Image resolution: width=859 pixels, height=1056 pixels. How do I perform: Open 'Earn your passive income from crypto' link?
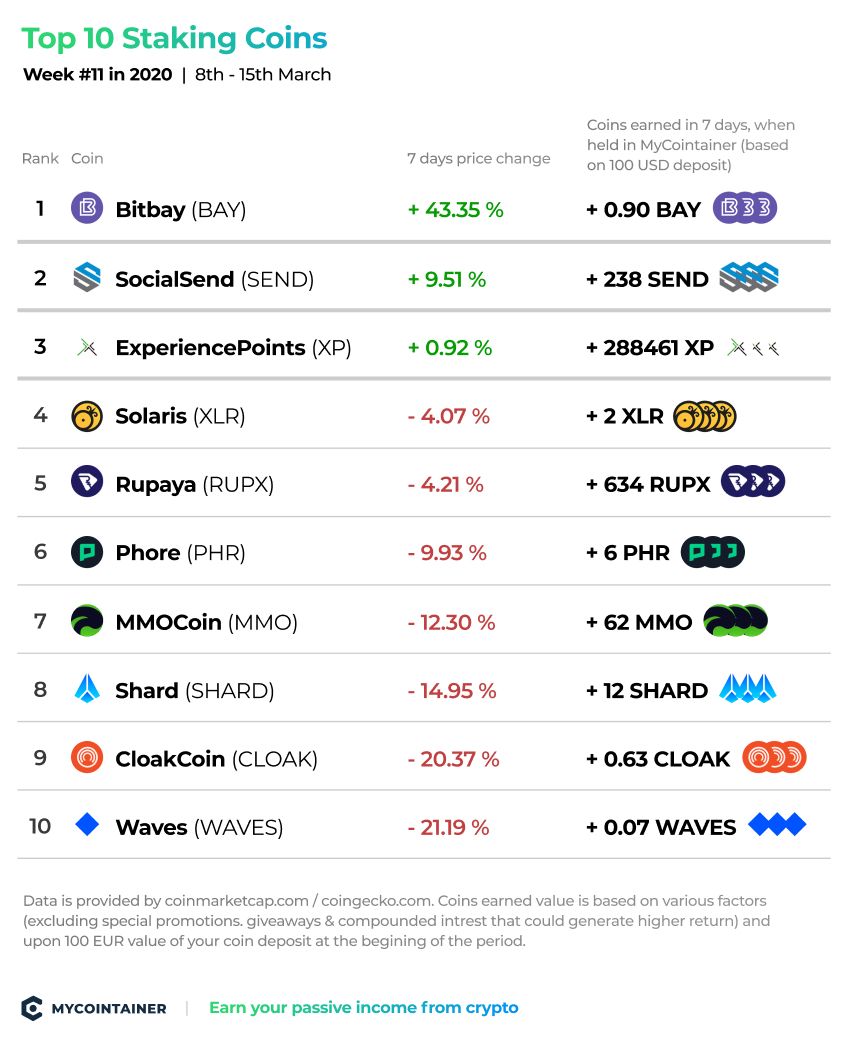(x=364, y=1008)
